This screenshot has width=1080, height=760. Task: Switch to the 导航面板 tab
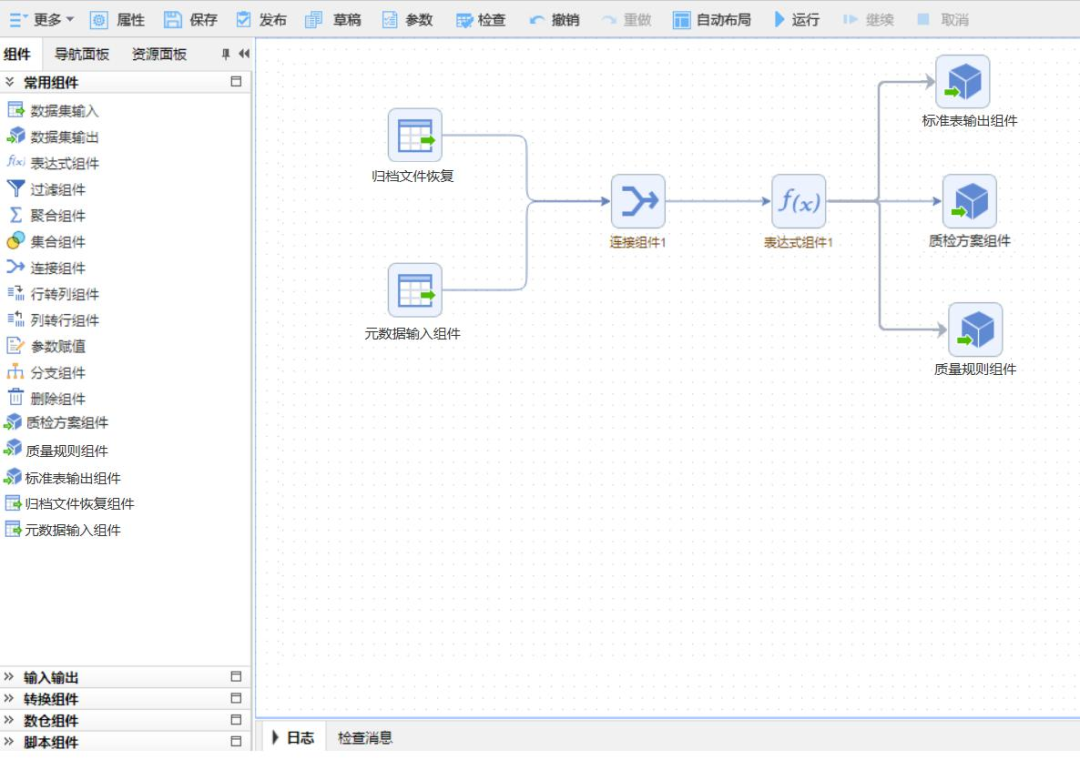82,54
